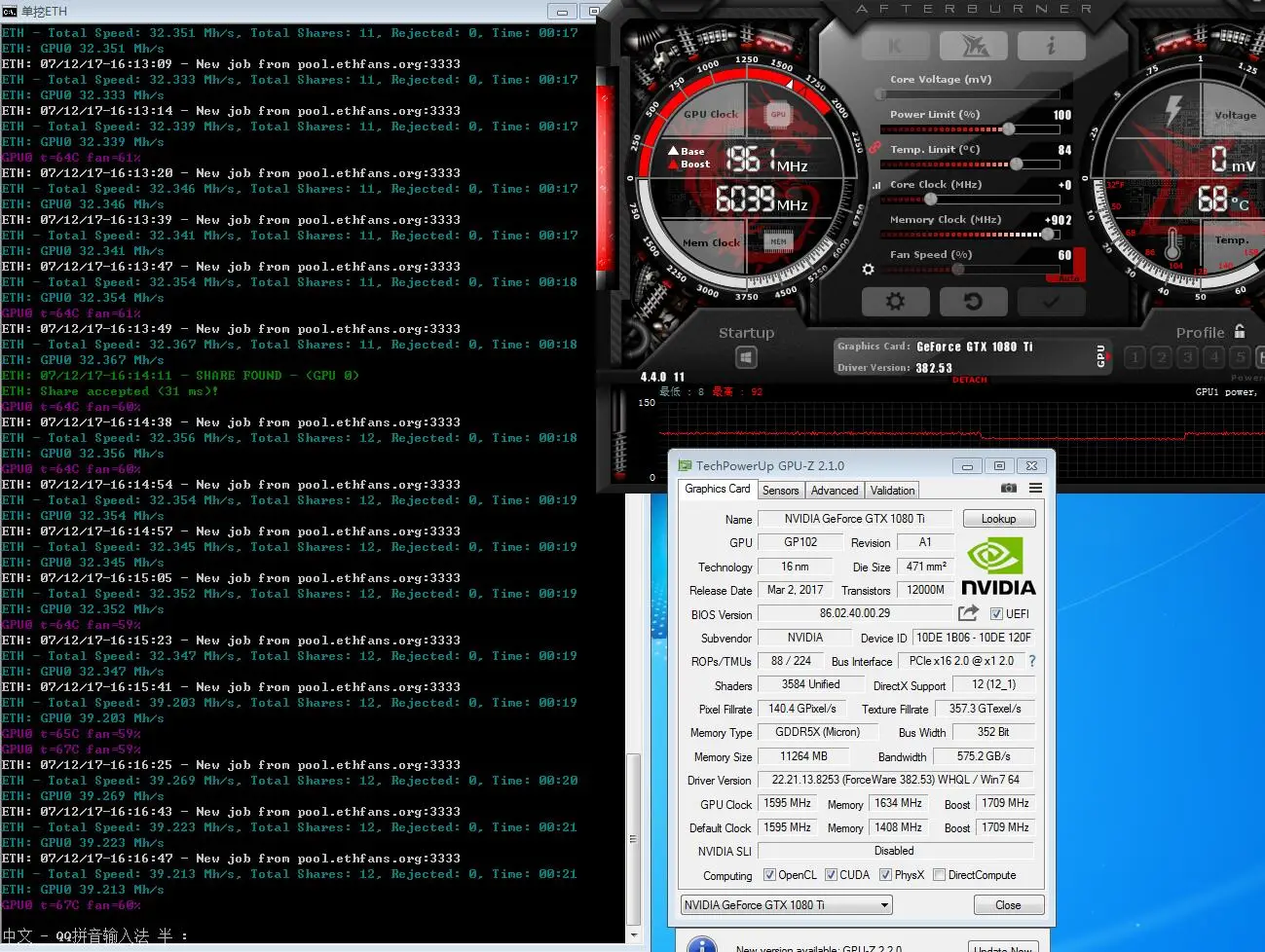
Task: Click the BIOS Version field 86.02.40.00.29
Action: (855, 613)
